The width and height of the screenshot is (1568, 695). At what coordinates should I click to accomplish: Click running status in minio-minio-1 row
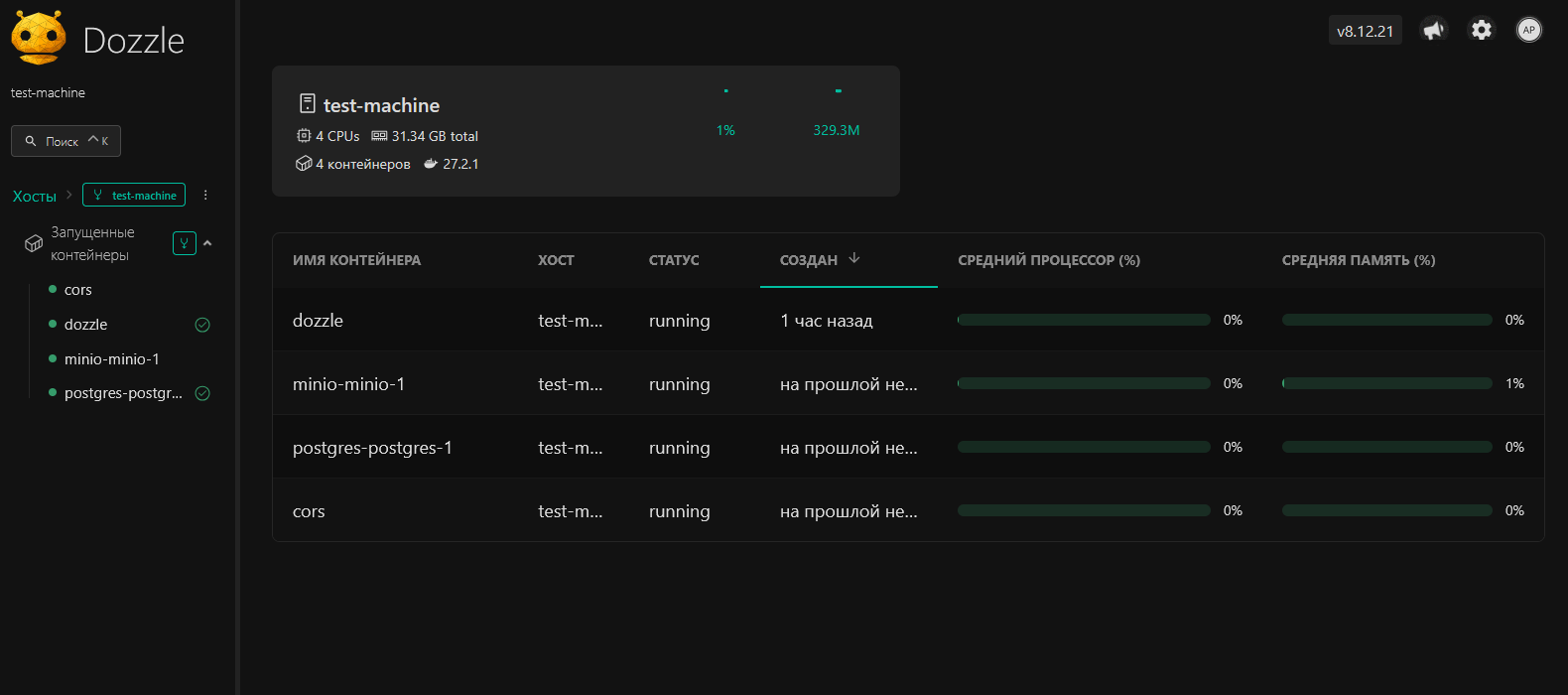[x=680, y=384]
